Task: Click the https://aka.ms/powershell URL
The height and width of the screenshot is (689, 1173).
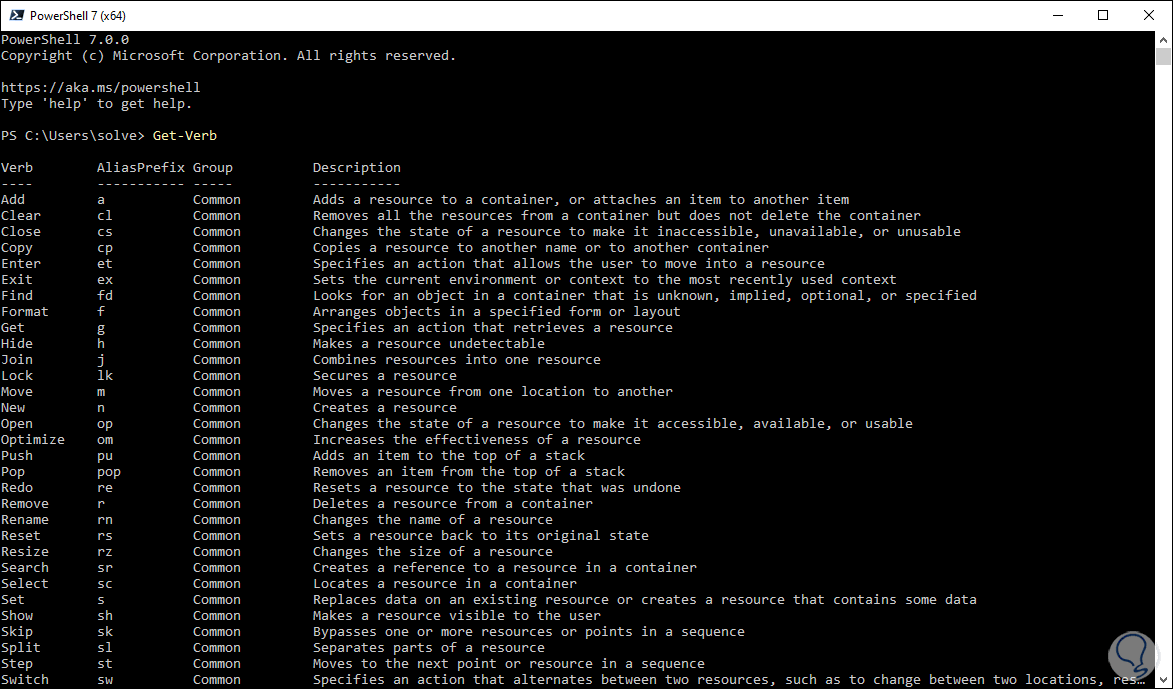Action: point(100,88)
